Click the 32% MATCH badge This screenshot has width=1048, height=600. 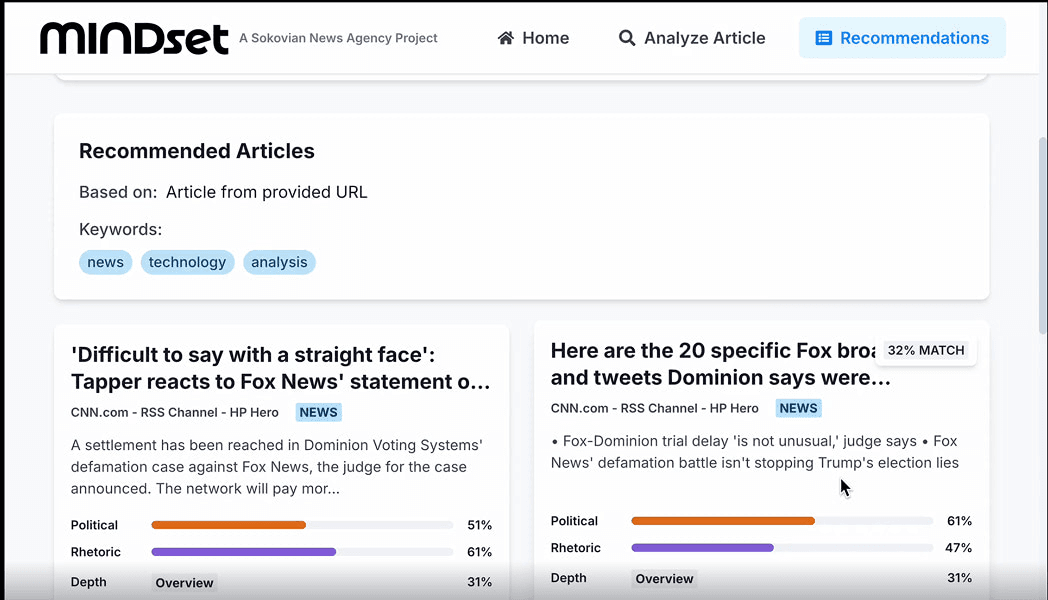[x=926, y=351]
